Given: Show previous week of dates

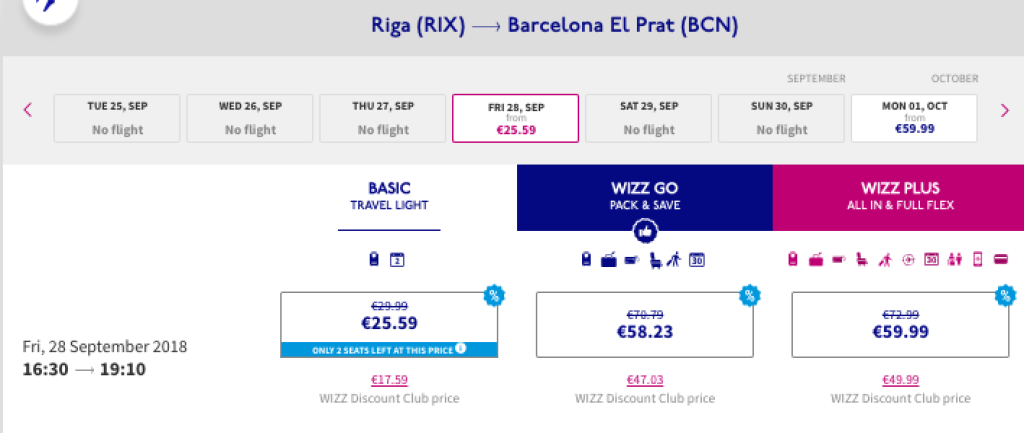Looking at the screenshot, I should 27,110.
